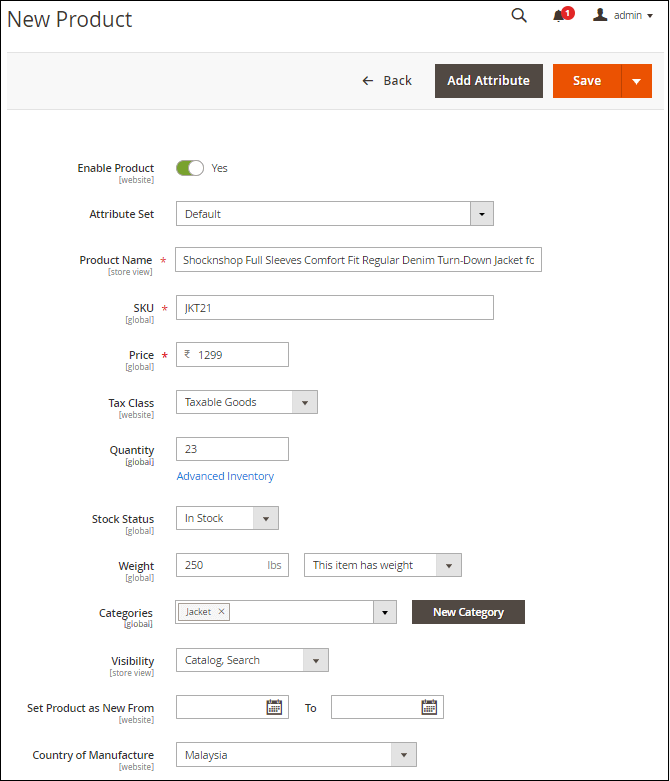Click the Quantity field
This screenshot has height=781, width=670.
coord(232,449)
